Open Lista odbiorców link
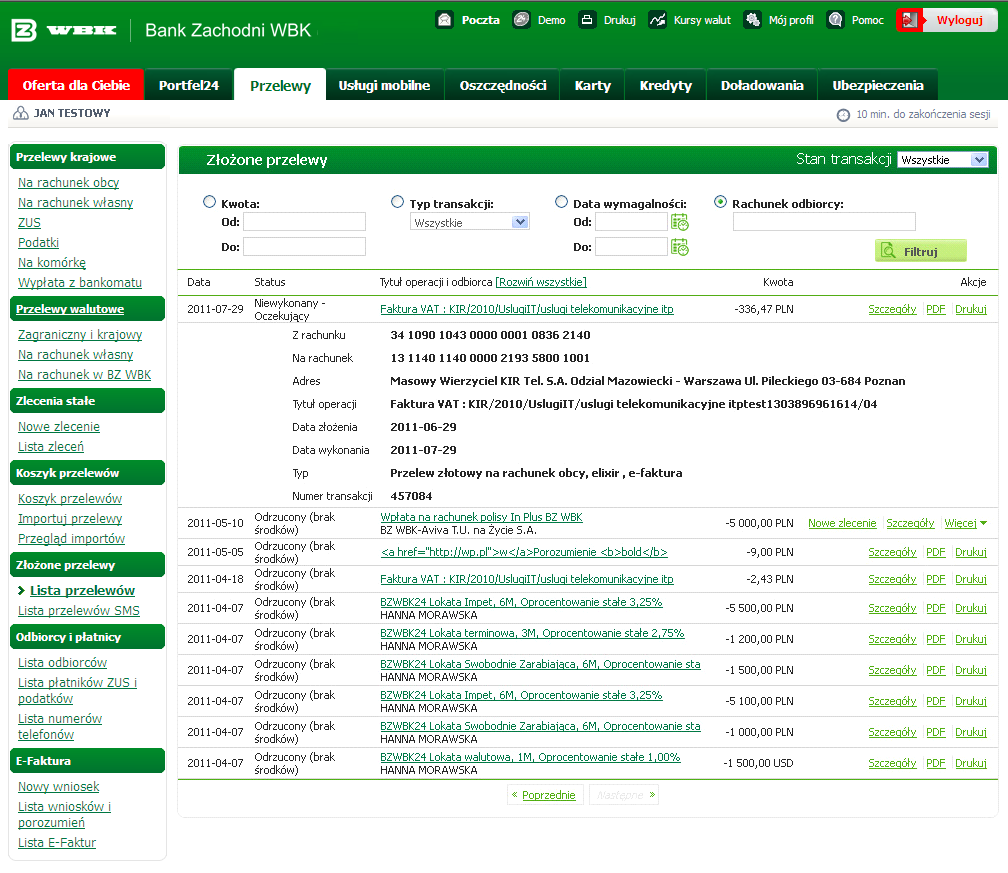1008x873 pixels. (x=62, y=663)
